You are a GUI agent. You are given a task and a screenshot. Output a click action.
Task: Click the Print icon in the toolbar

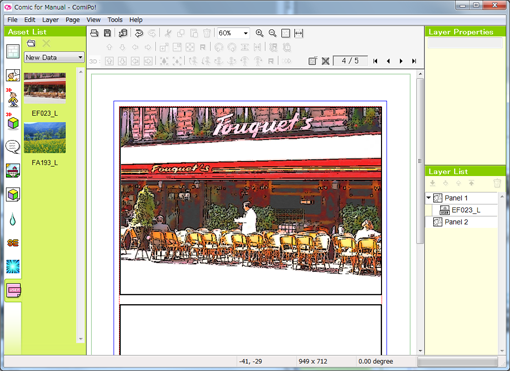pyautogui.click(x=94, y=33)
